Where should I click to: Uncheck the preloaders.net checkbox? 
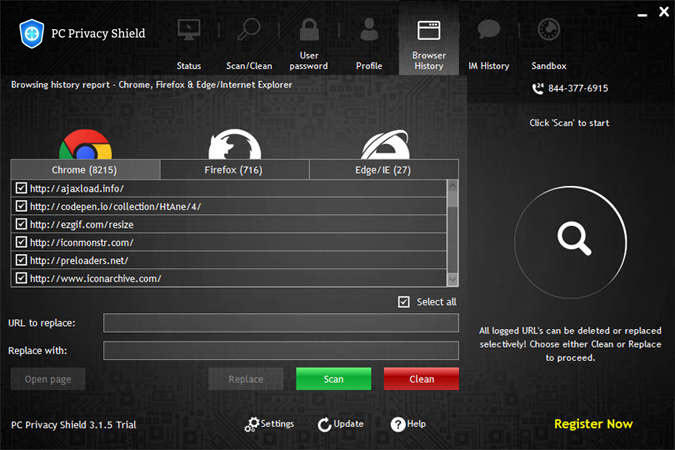pos(21,260)
